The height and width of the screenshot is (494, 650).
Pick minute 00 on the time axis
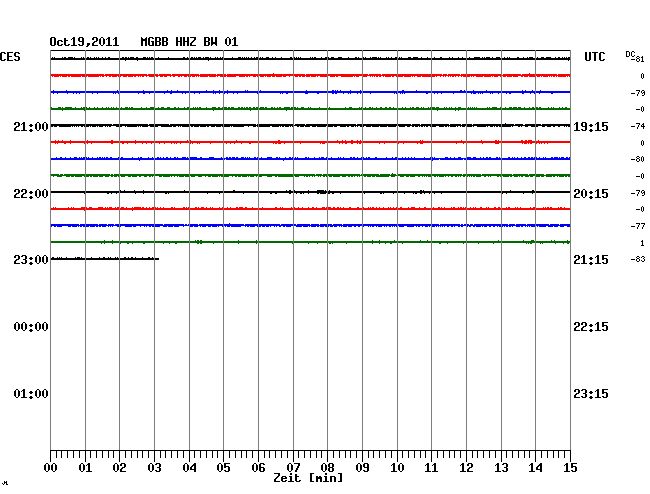pyautogui.click(x=51, y=467)
